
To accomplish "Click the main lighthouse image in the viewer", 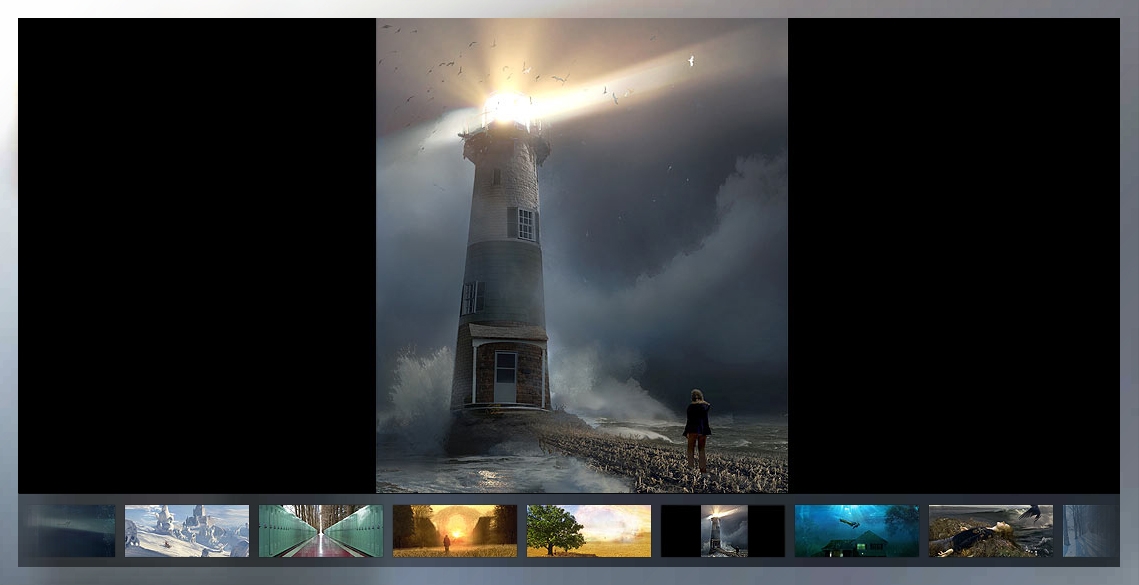I will 582,256.
